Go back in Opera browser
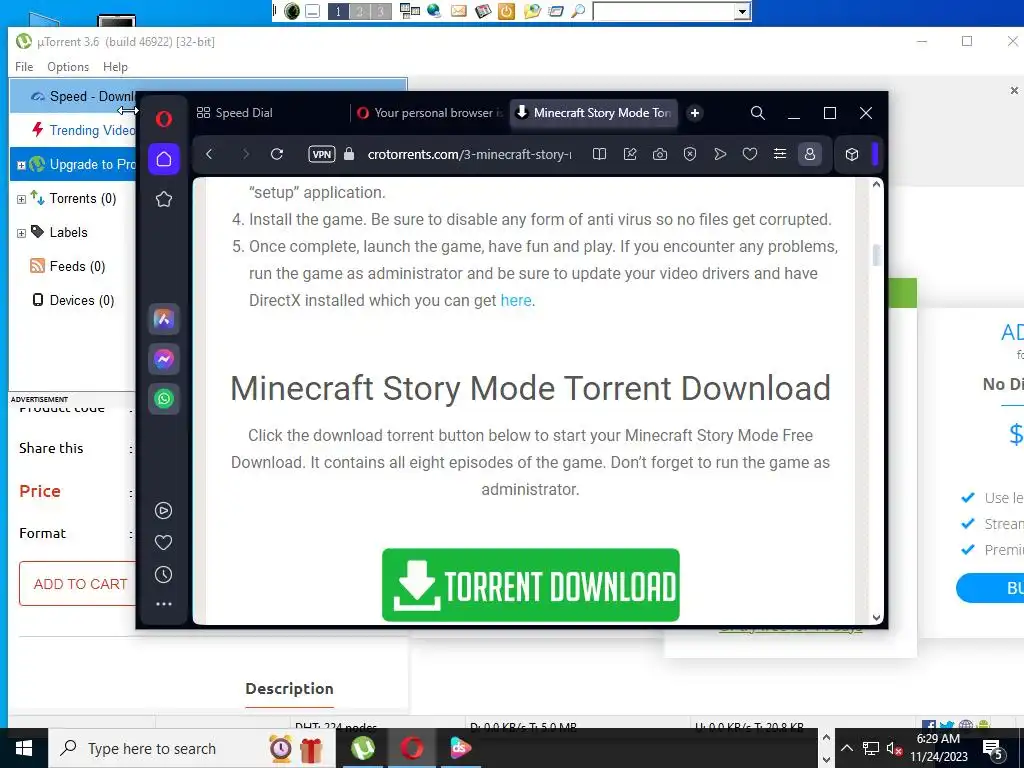 pyautogui.click(x=209, y=154)
